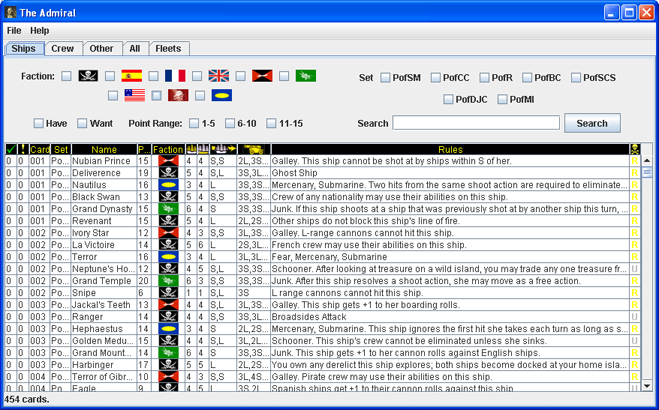
Task: Tick the 6-10 point range checkbox
Action: pyautogui.click(x=228, y=124)
